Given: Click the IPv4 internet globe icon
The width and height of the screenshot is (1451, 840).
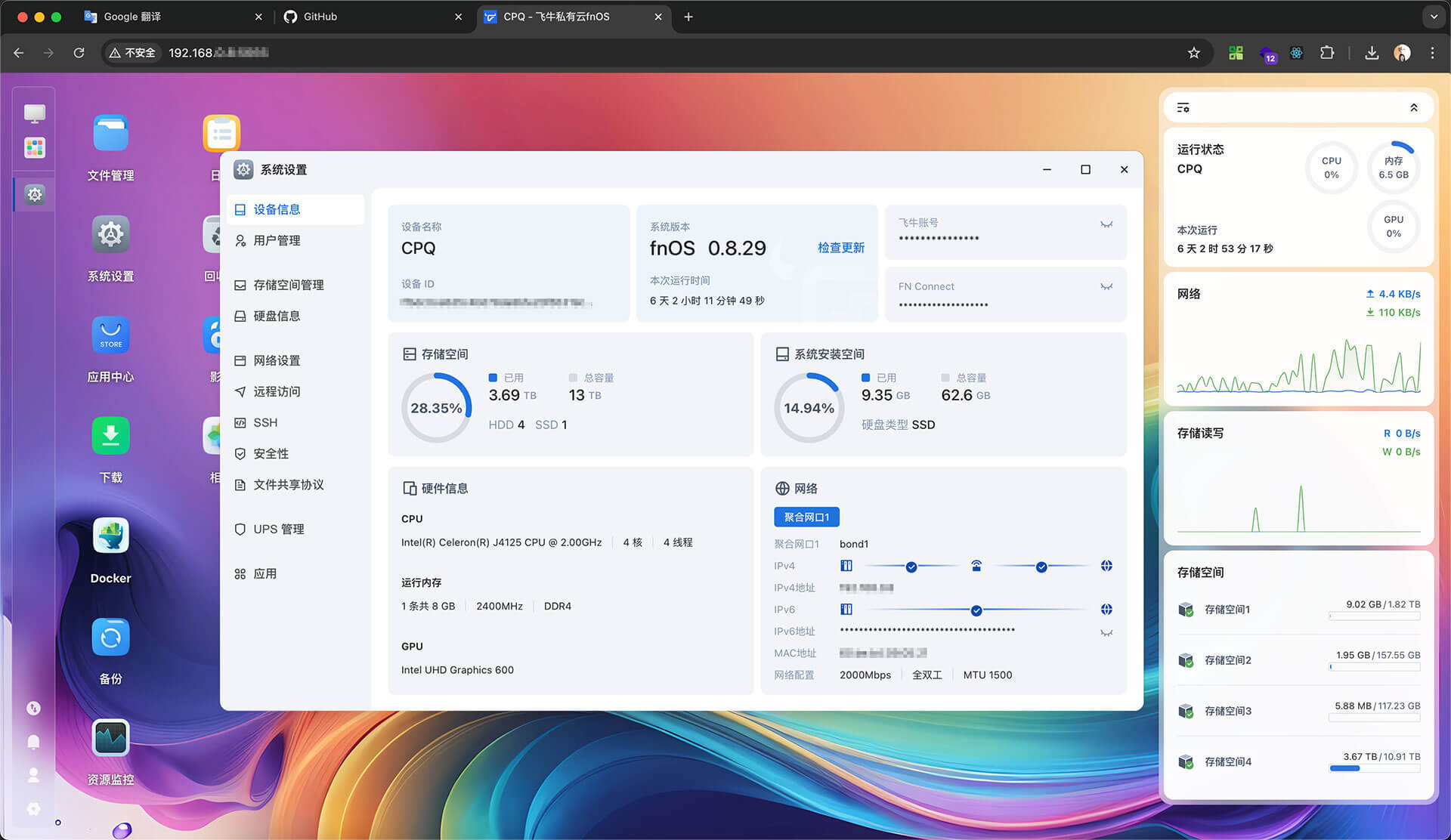Looking at the screenshot, I should 1106,566.
